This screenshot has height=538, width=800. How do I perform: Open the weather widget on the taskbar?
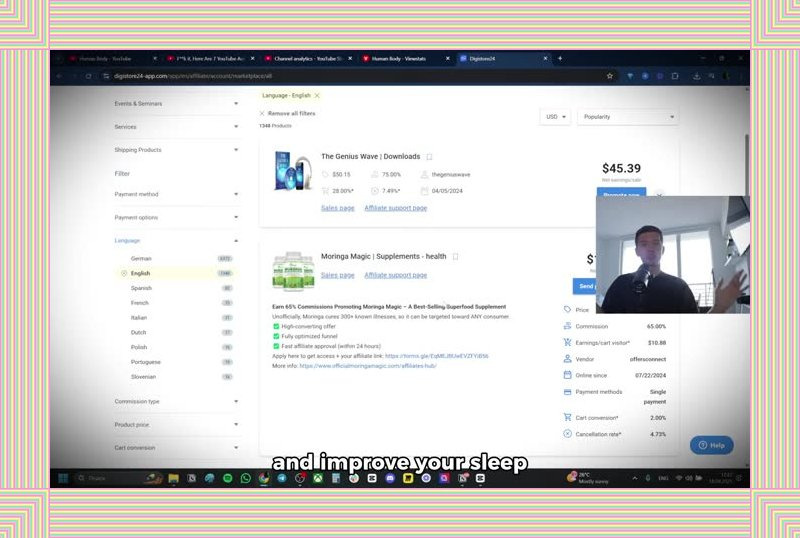(588, 478)
